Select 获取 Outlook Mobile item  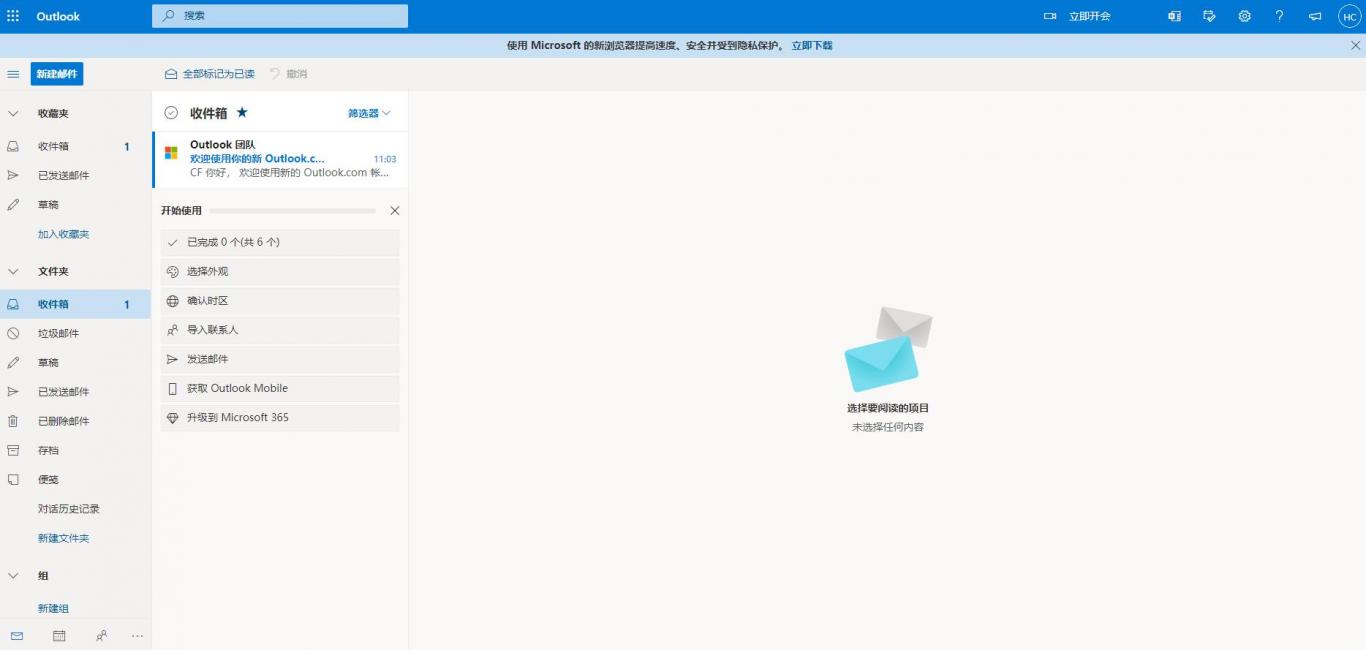click(280, 388)
